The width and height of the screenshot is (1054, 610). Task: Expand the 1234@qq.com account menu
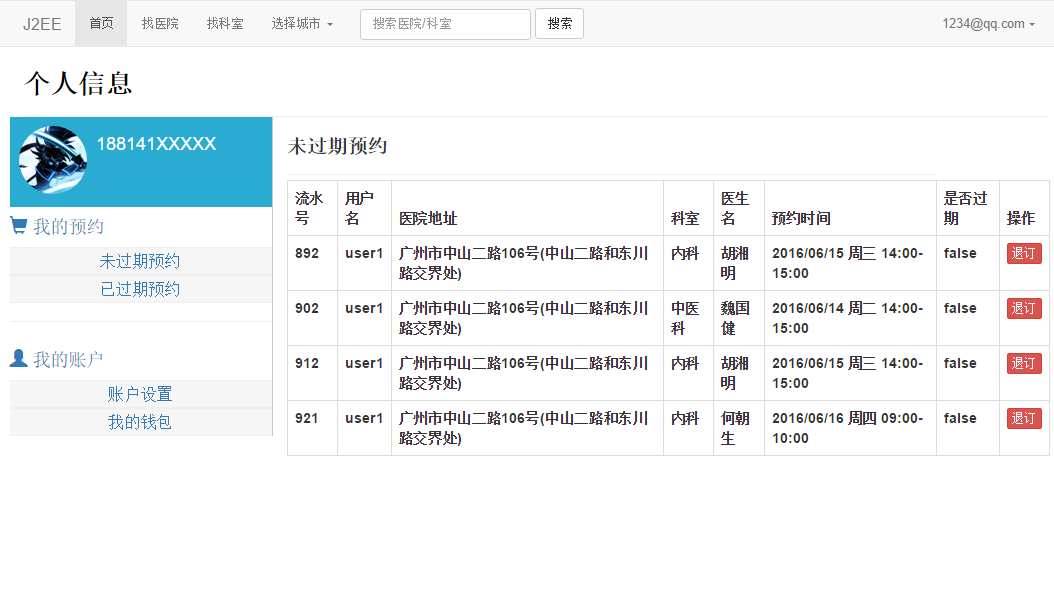coord(988,23)
